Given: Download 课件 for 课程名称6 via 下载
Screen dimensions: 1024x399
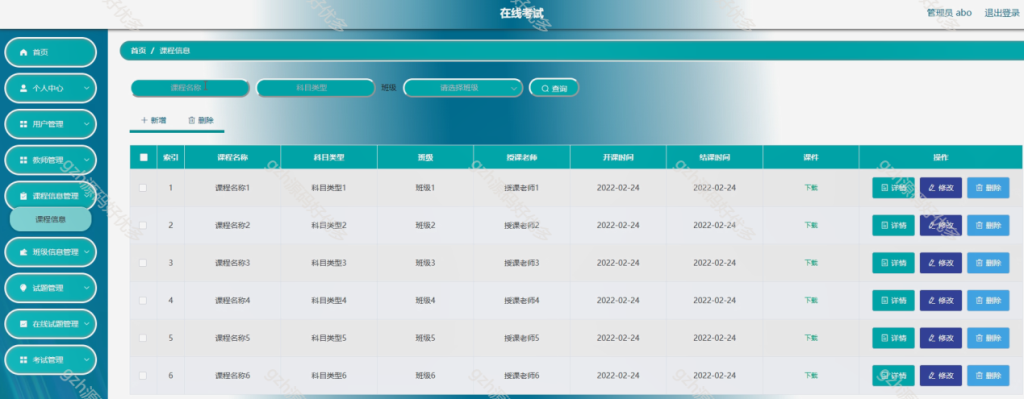Looking at the screenshot, I should pos(810,375).
